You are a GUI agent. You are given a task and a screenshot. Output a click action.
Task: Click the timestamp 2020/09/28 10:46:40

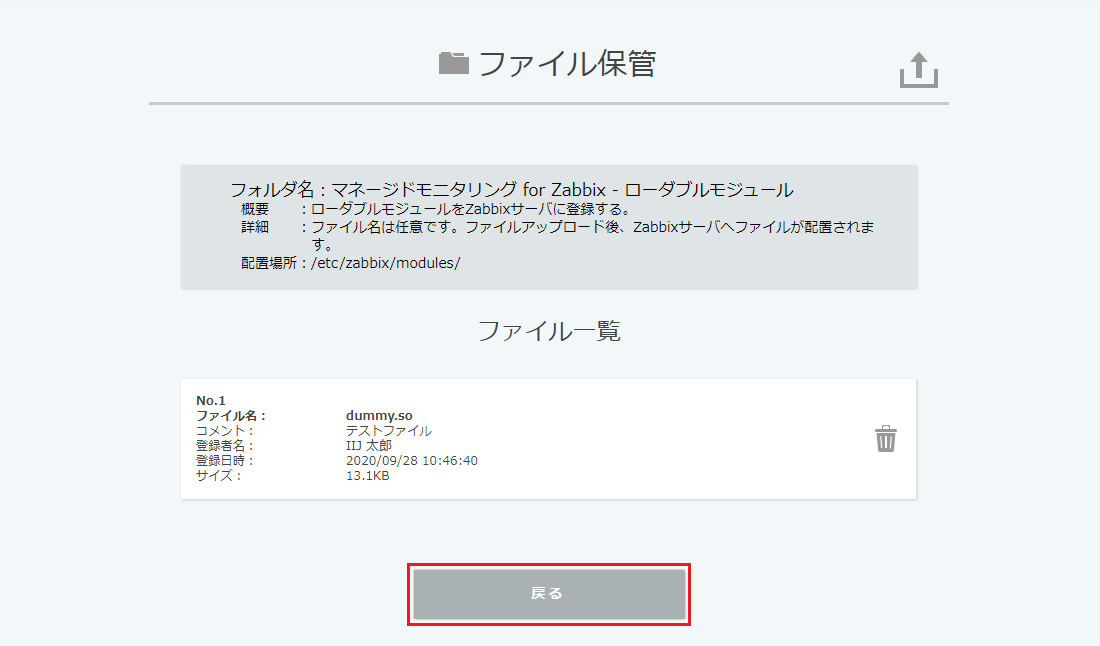411,461
